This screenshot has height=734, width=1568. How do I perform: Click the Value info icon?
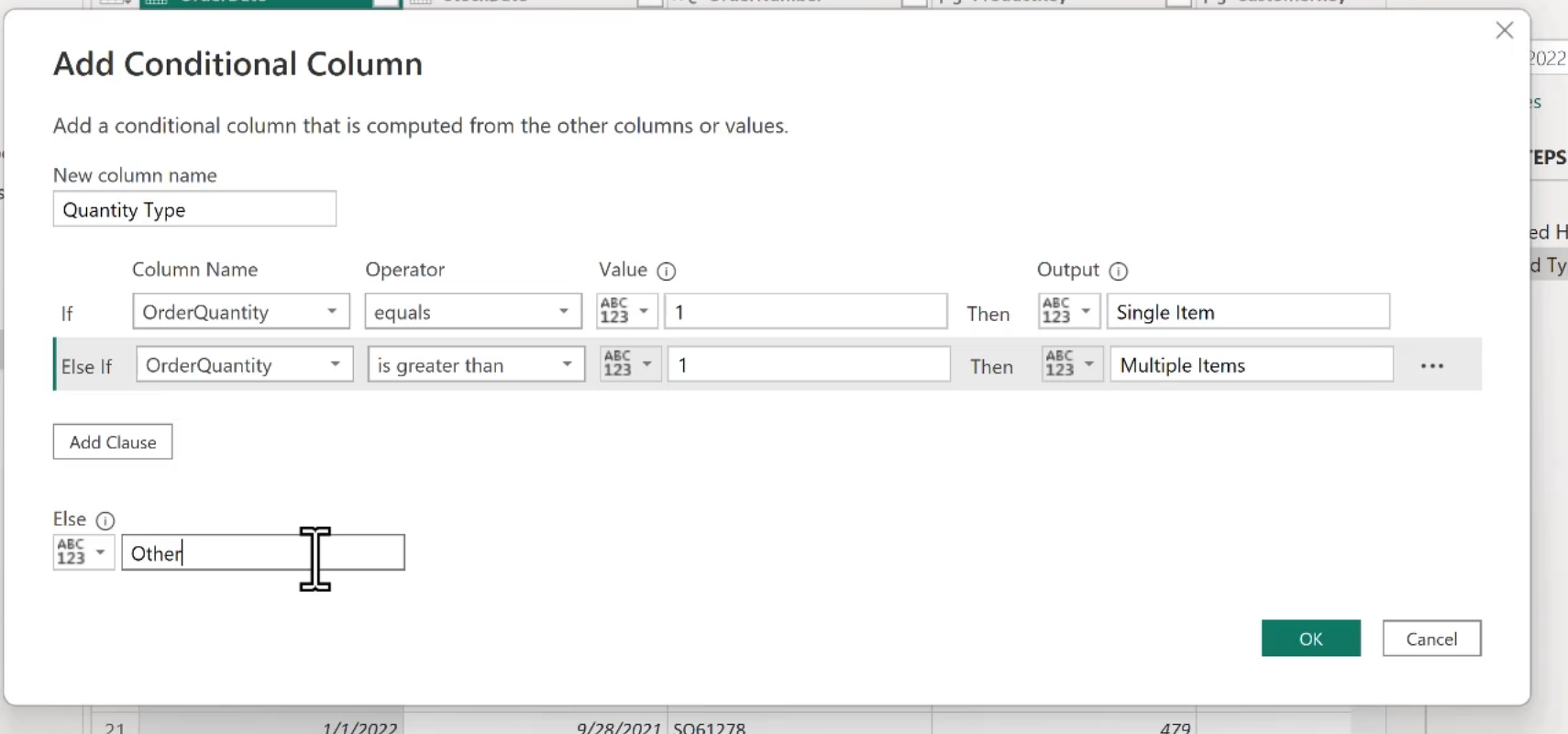pyautogui.click(x=667, y=271)
